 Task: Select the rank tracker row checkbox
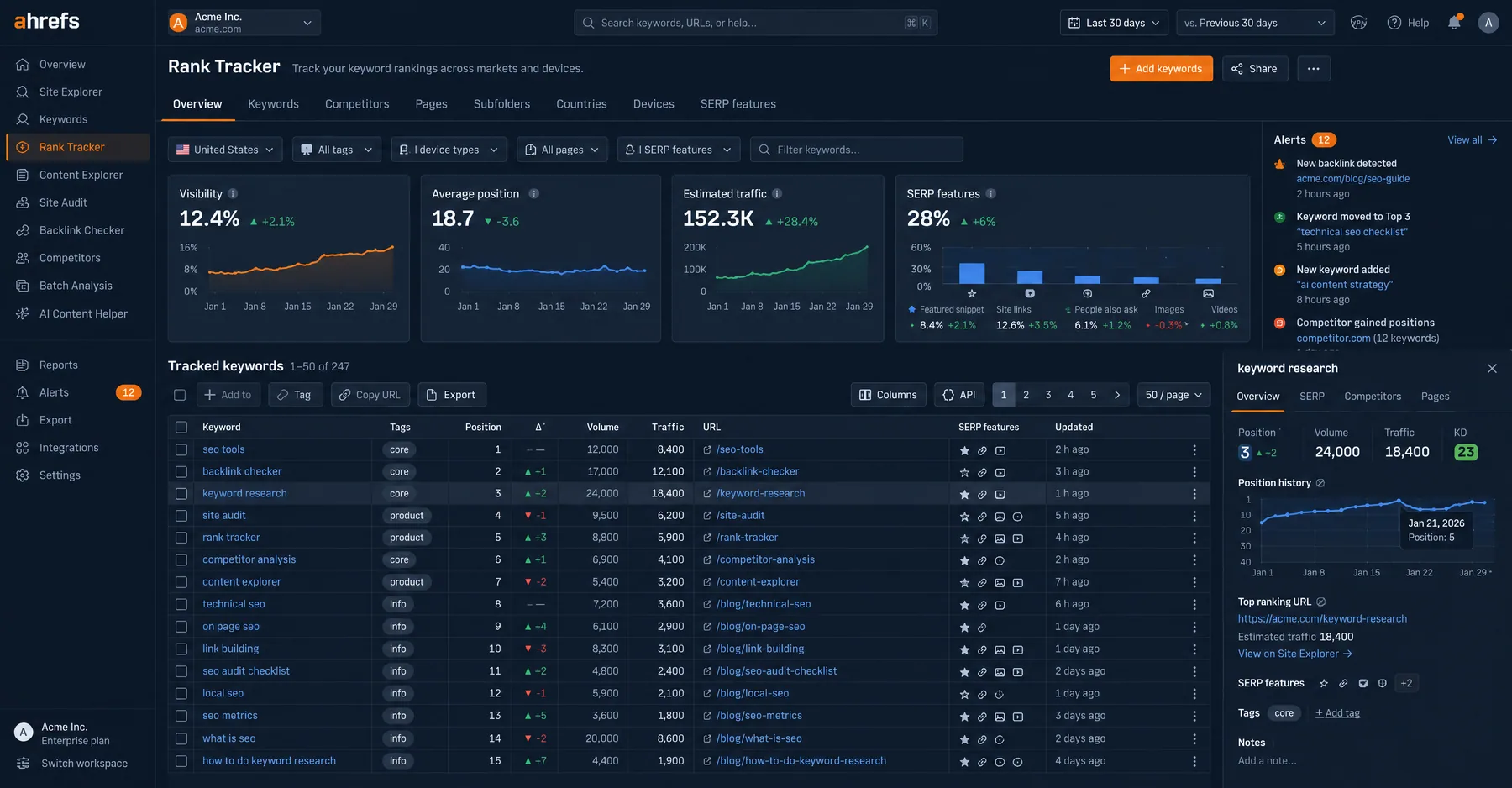click(x=181, y=538)
